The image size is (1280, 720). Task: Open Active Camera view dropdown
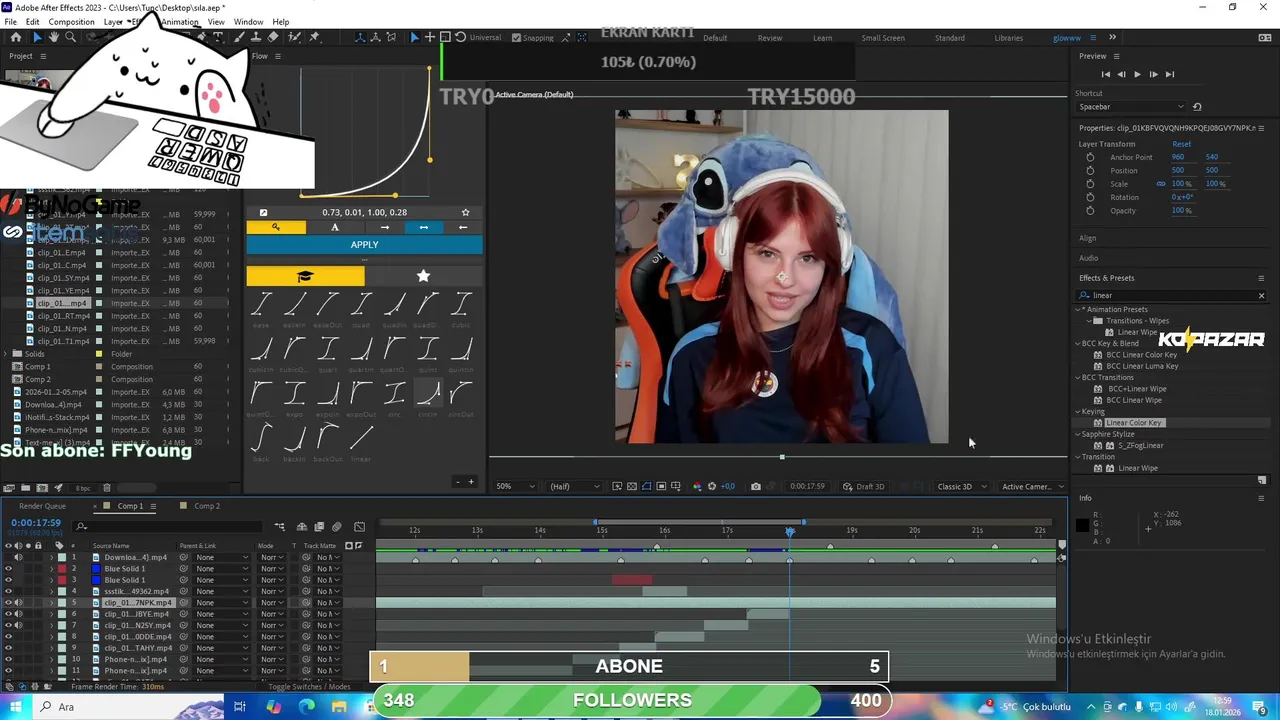click(1032, 487)
